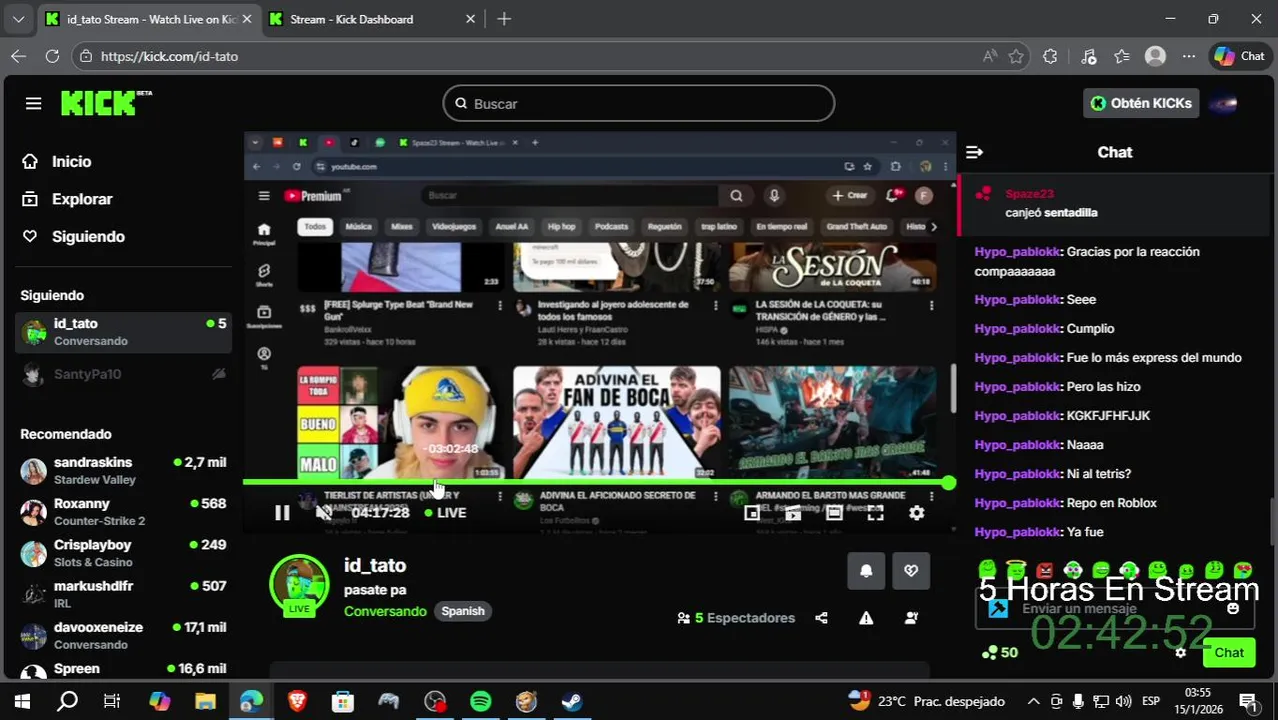This screenshot has height=720, width=1278.
Task: Click the clip icon in the player controls
Action: tap(793, 513)
